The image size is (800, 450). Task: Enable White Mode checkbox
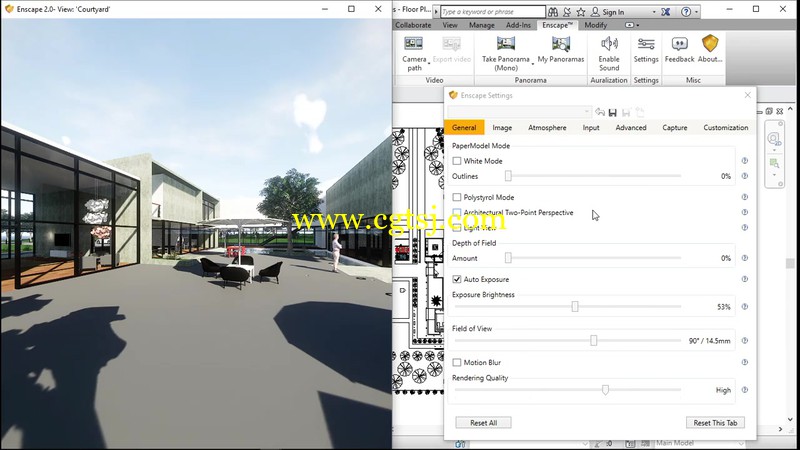point(457,161)
